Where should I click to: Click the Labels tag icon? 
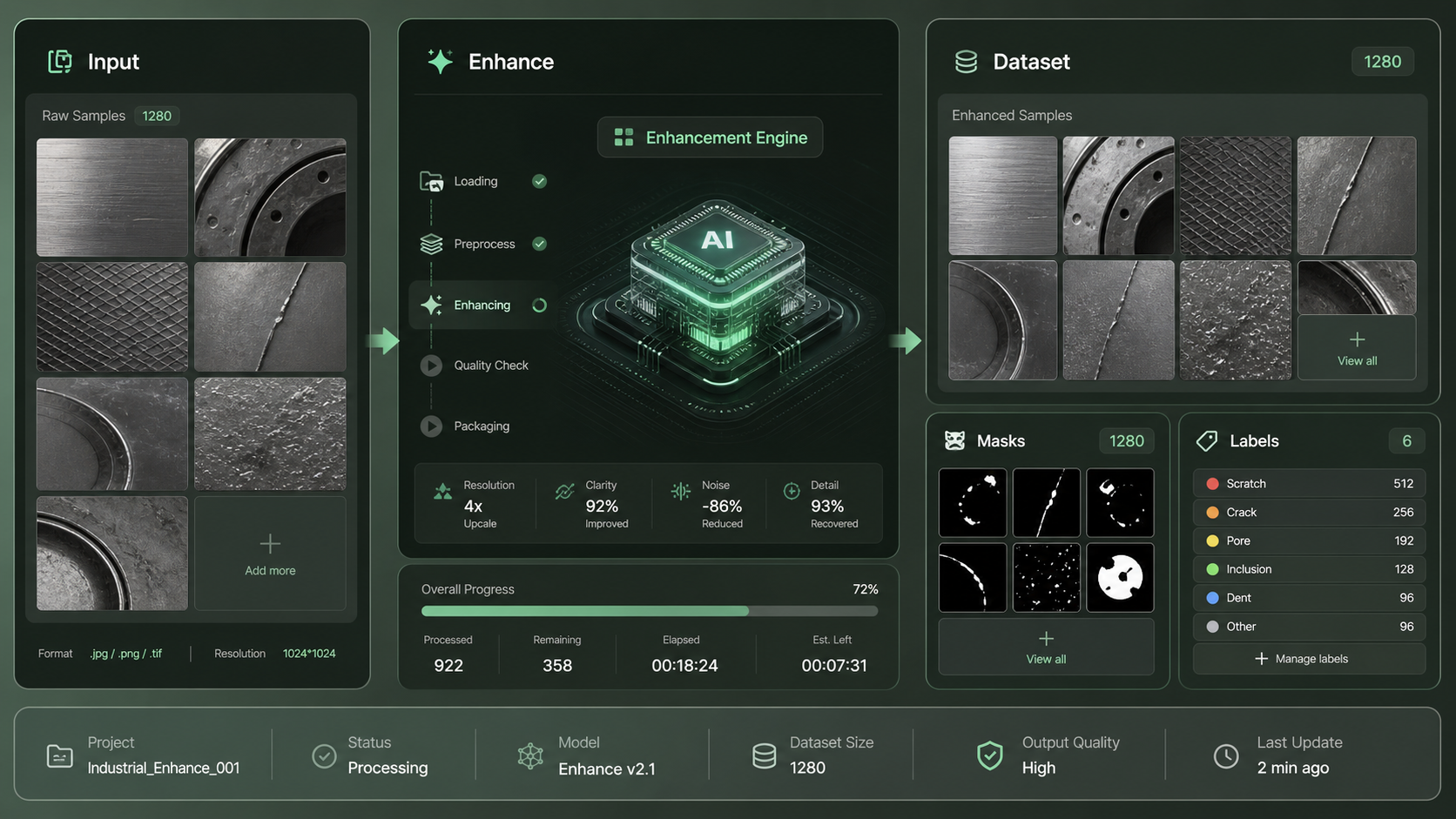click(1207, 440)
